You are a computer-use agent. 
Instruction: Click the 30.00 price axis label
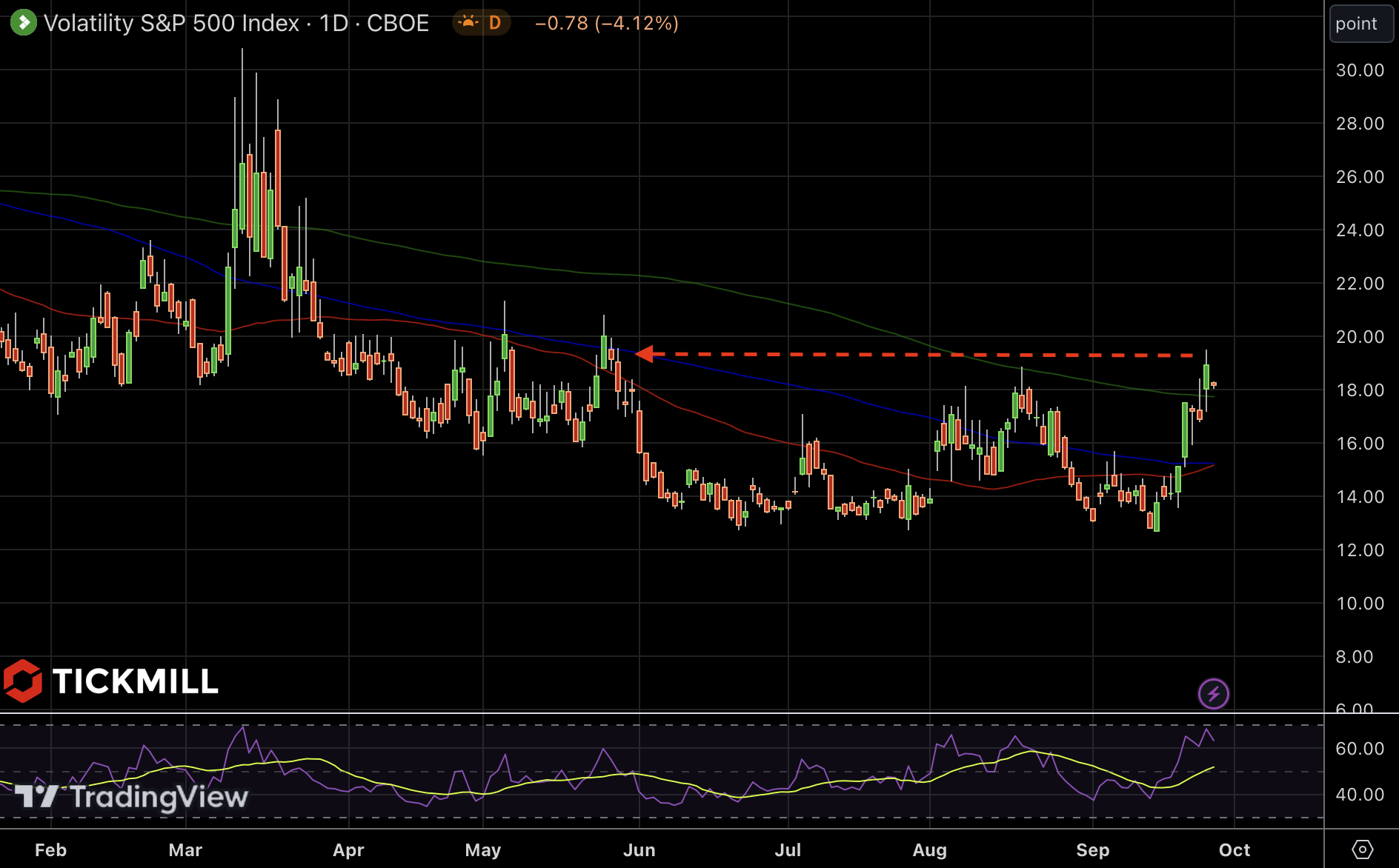tap(1360, 70)
